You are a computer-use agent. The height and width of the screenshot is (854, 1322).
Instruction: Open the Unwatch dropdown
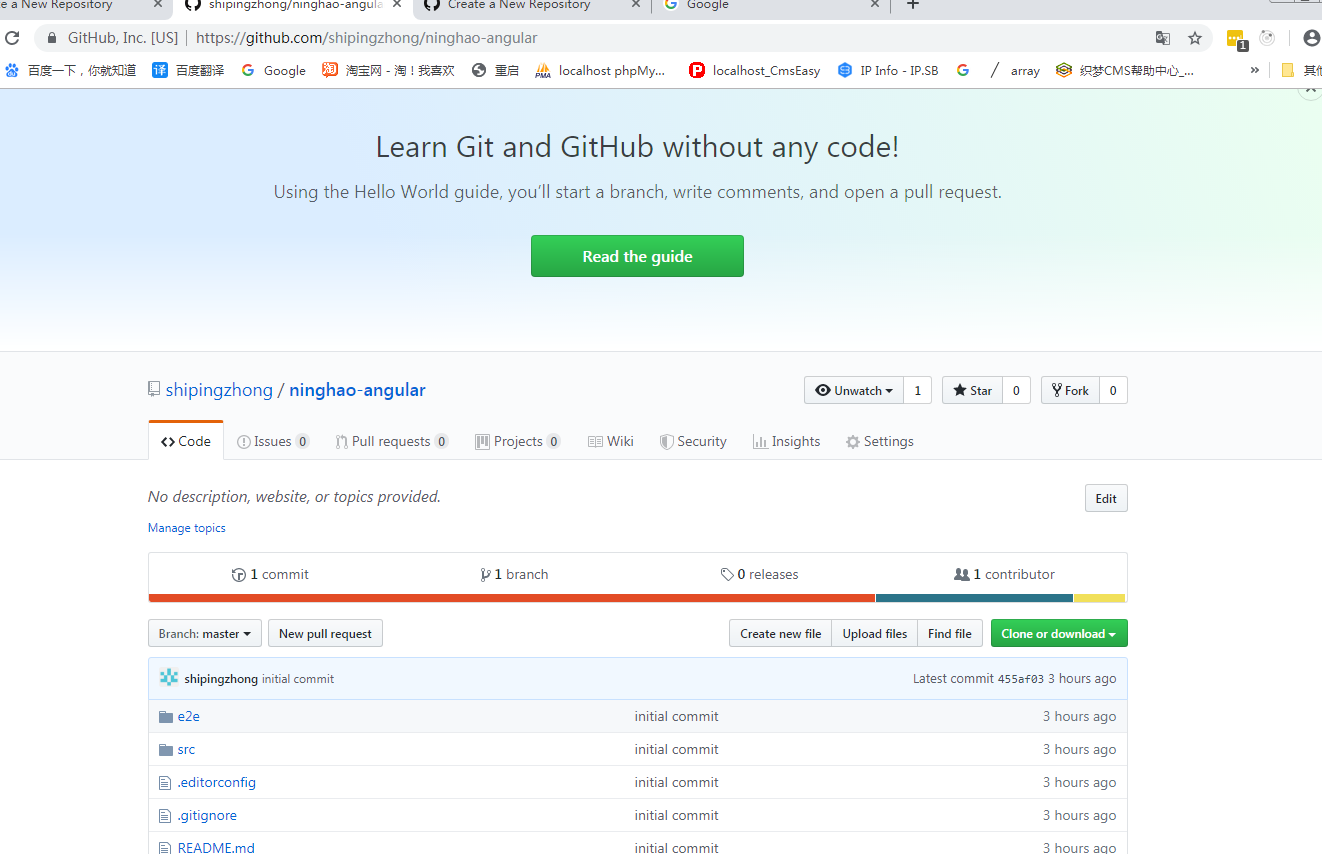pos(854,390)
